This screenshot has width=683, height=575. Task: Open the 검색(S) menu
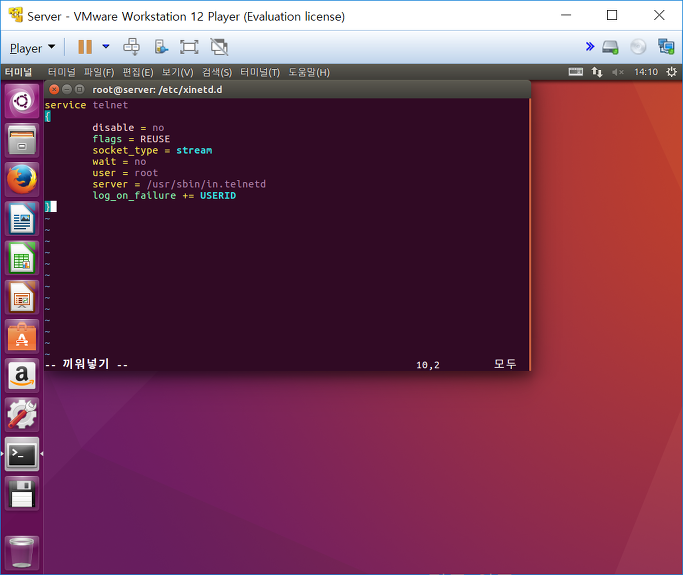click(x=217, y=72)
